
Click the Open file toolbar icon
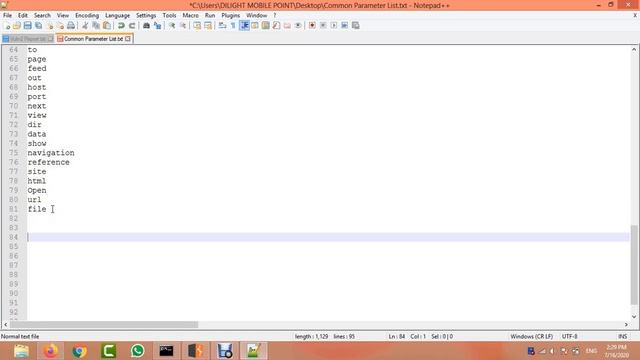17,26
